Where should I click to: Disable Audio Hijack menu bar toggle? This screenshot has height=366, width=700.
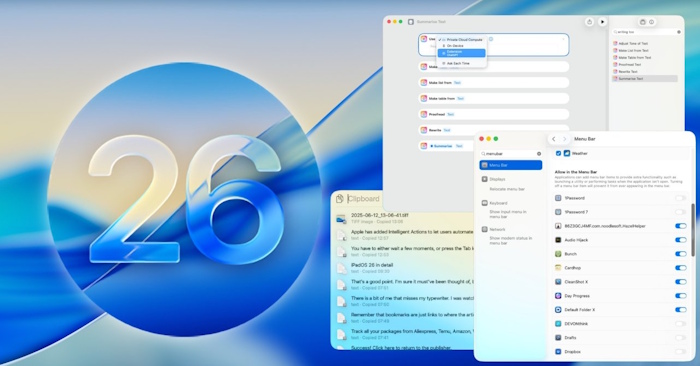pos(680,240)
